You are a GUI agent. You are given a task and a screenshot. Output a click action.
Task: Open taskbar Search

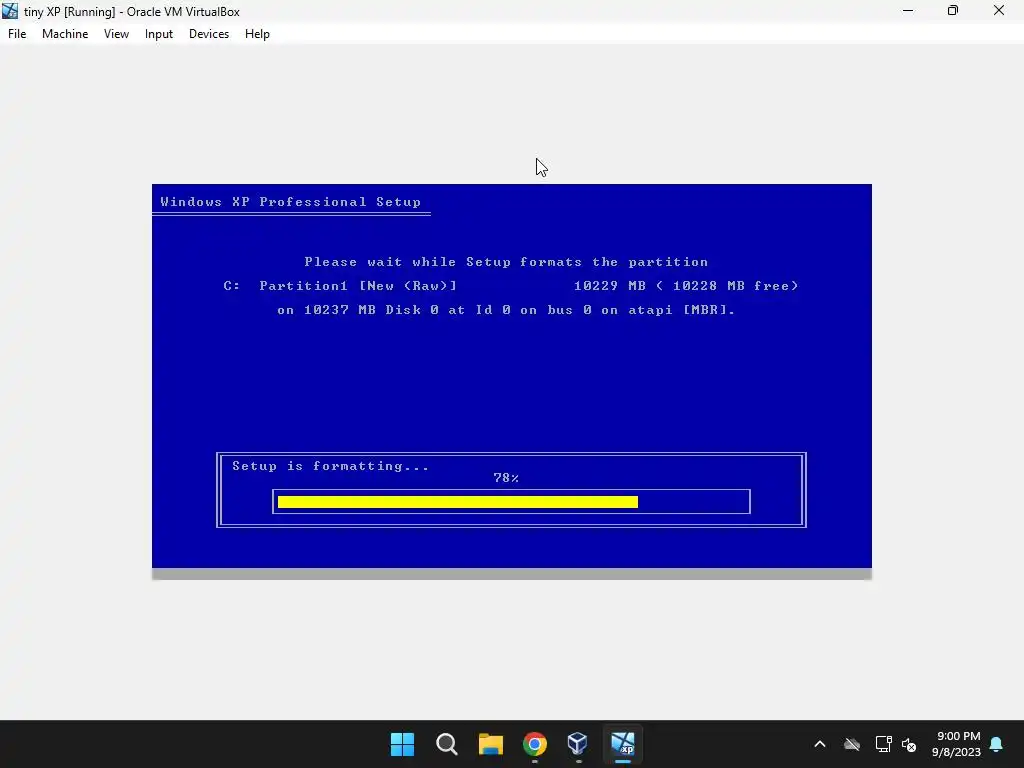447,744
